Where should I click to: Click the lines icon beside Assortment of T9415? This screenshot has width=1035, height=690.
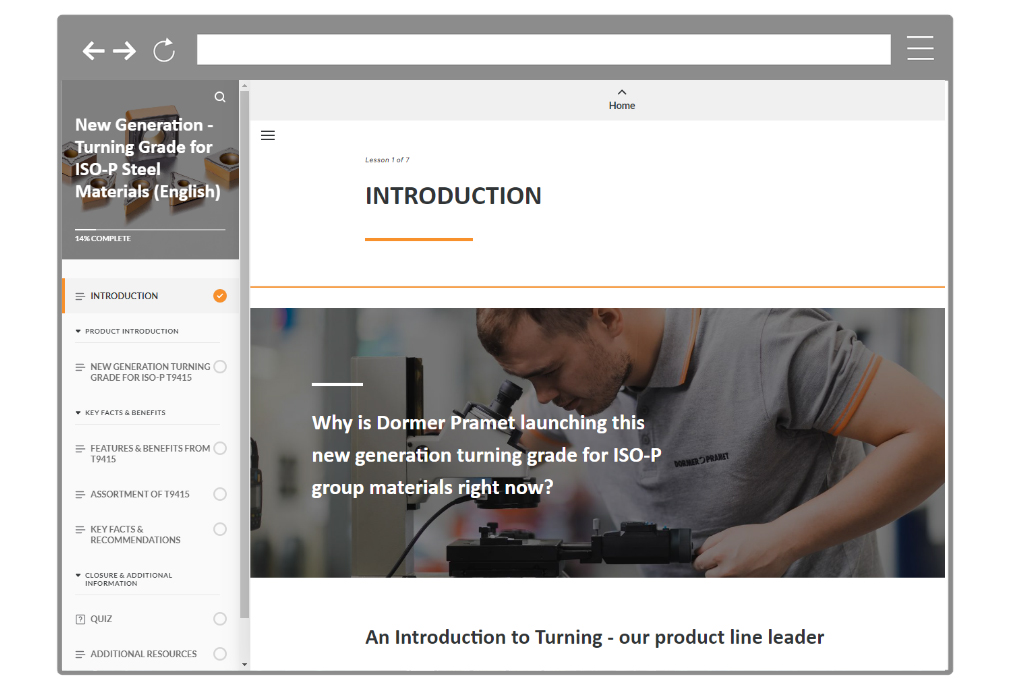[x=80, y=495]
